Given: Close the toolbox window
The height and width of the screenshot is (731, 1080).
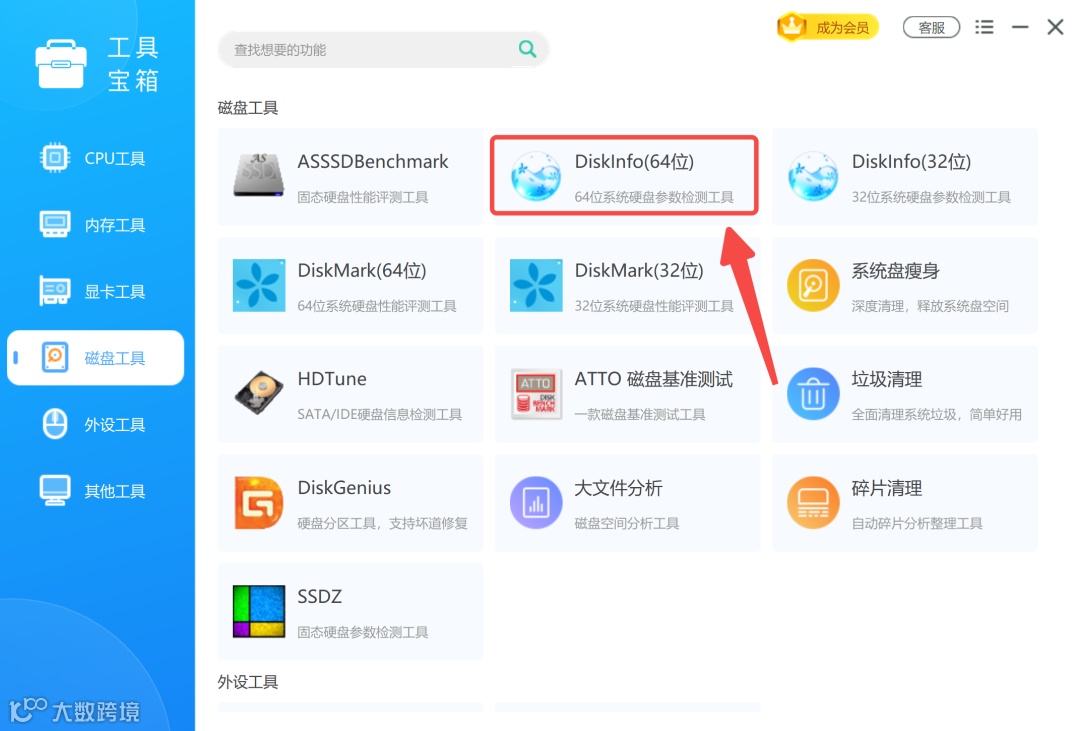Looking at the screenshot, I should pos(1055,27).
